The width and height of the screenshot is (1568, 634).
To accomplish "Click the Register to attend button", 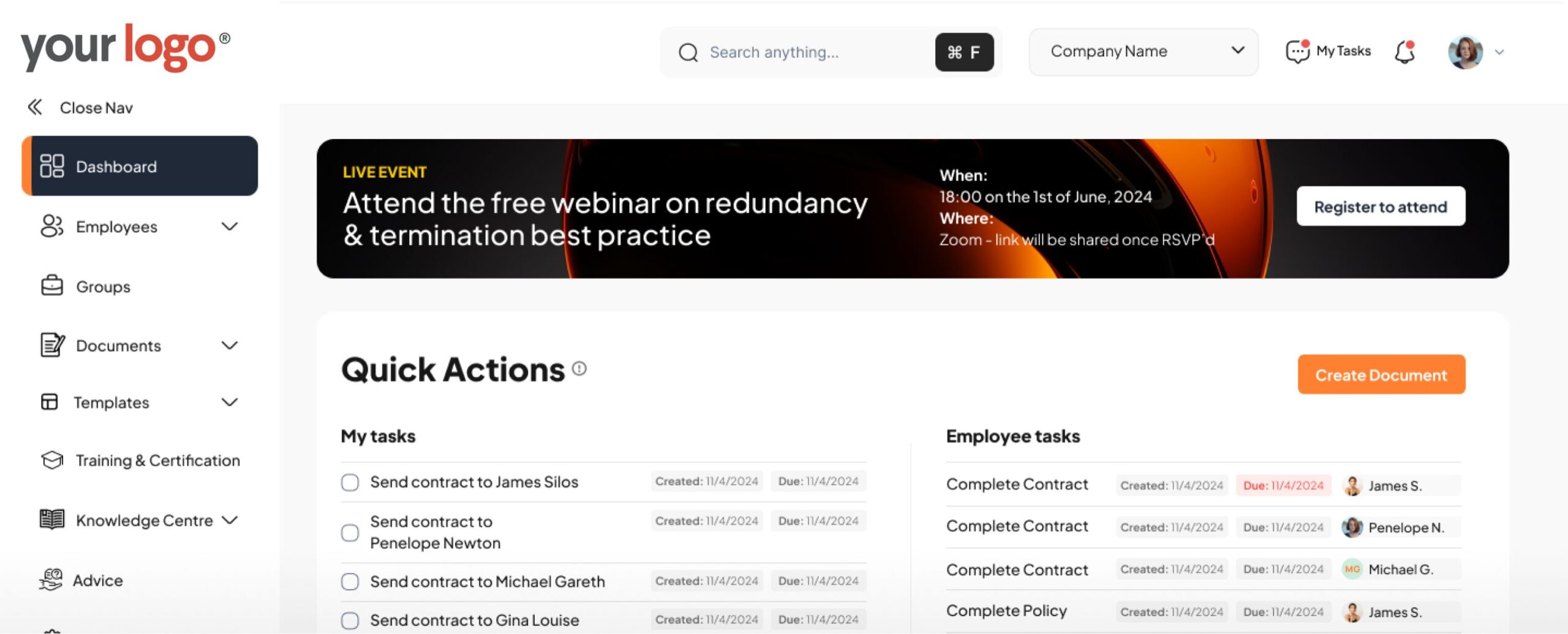I will pyautogui.click(x=1381, y=206).
